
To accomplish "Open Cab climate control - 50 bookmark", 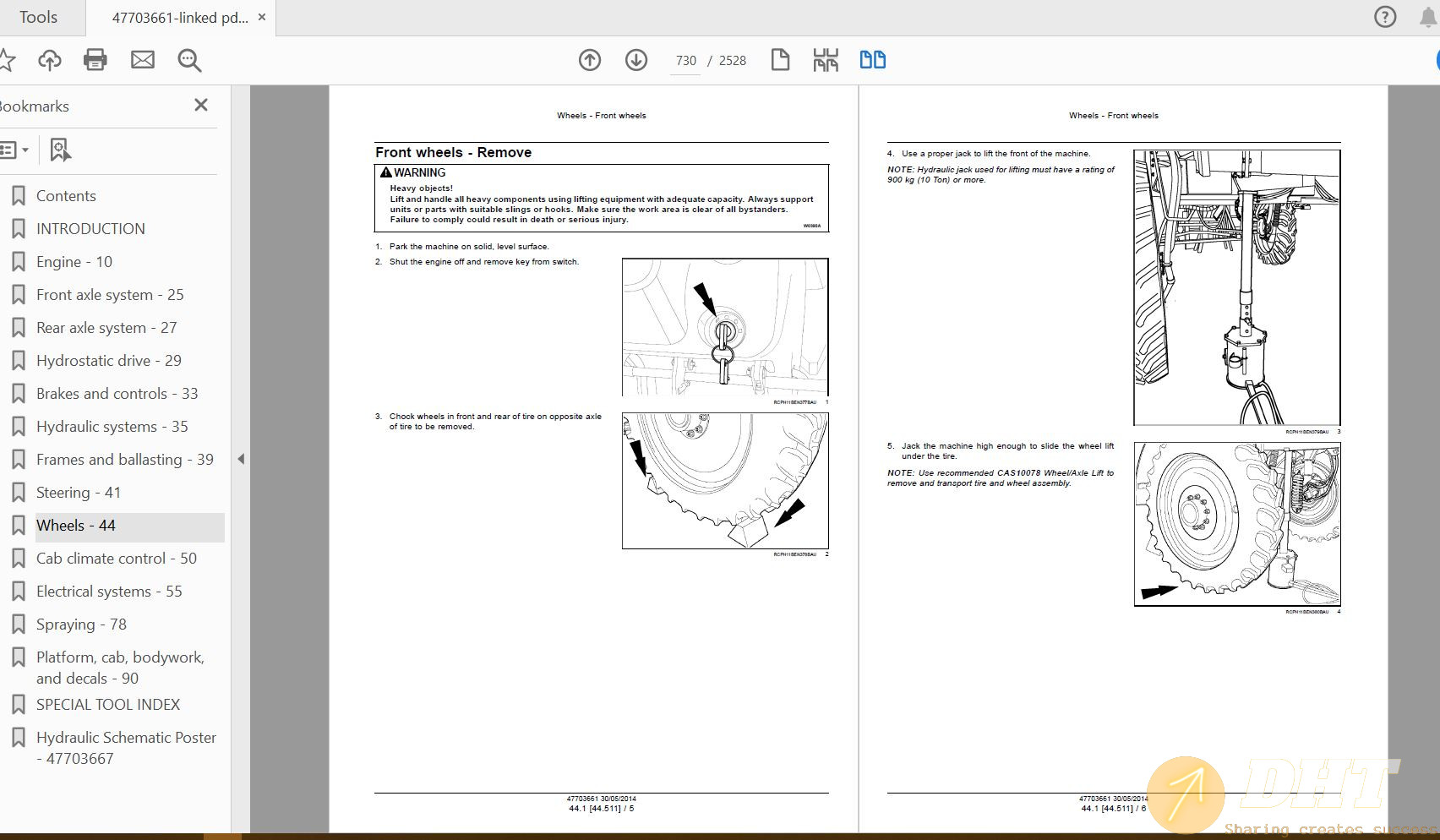I will point(117,559).
